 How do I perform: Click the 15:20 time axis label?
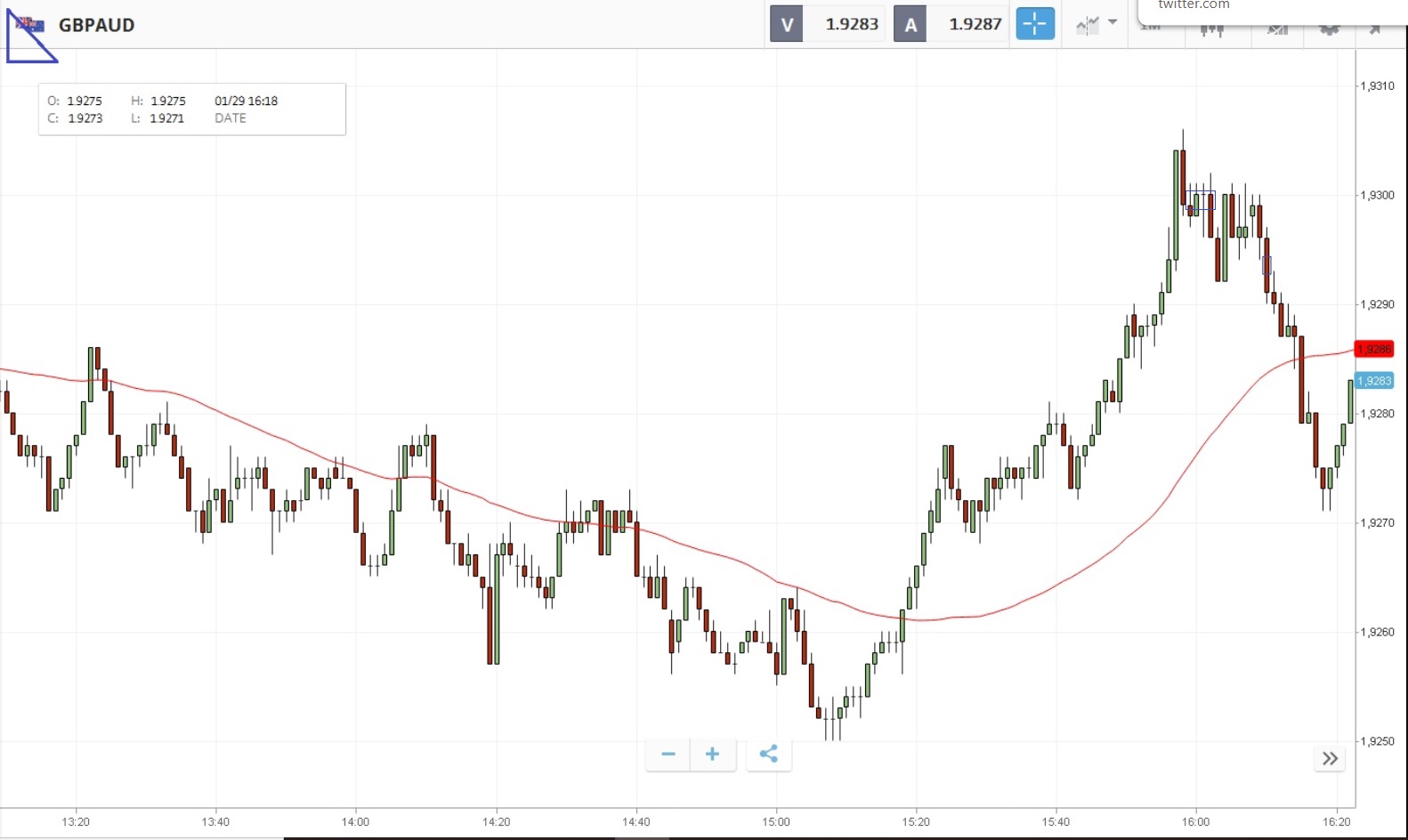pyautogui.click(x=916, y=821)
